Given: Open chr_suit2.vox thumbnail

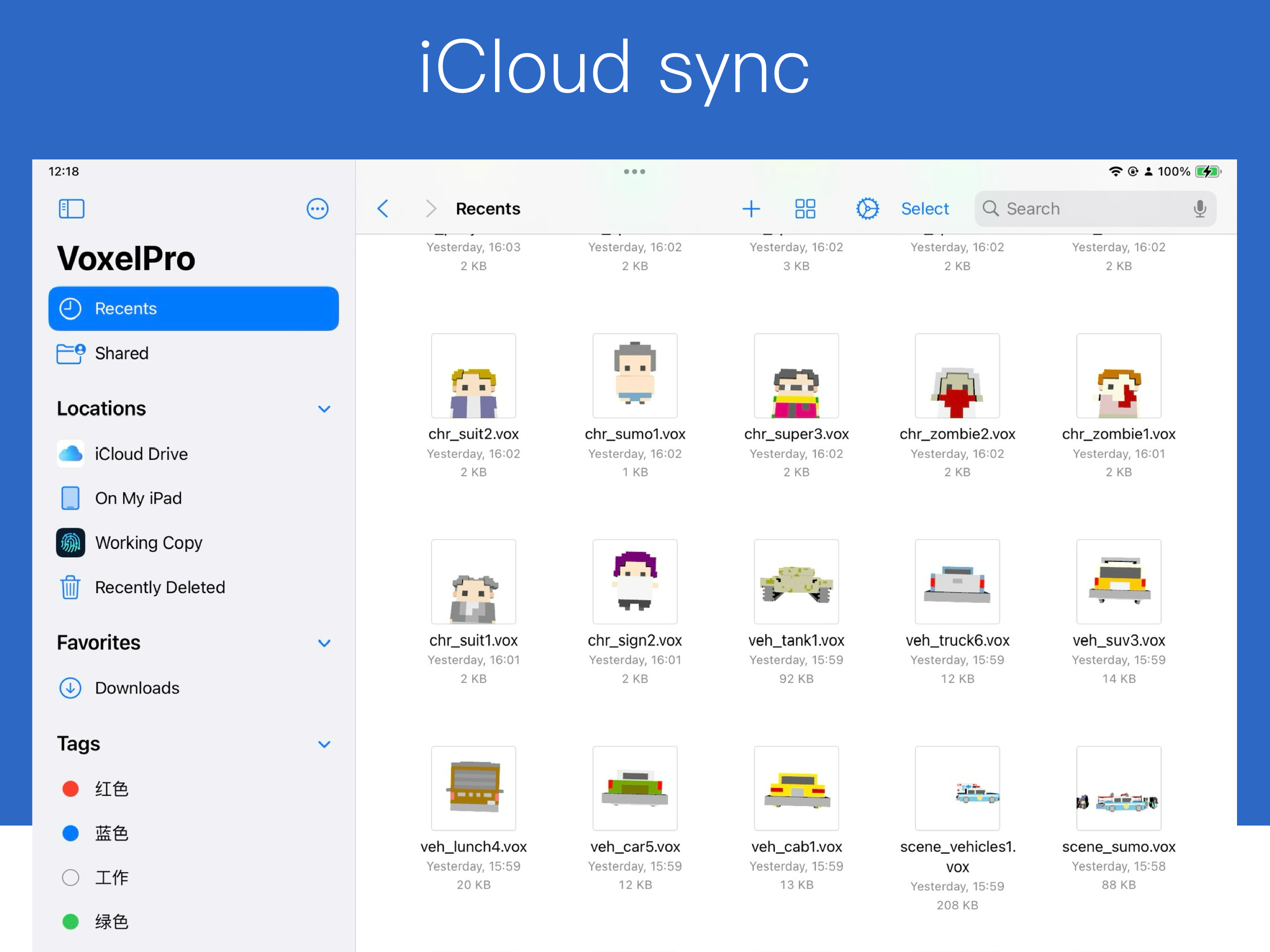Looking at the screenshot, I should point(474,376).
